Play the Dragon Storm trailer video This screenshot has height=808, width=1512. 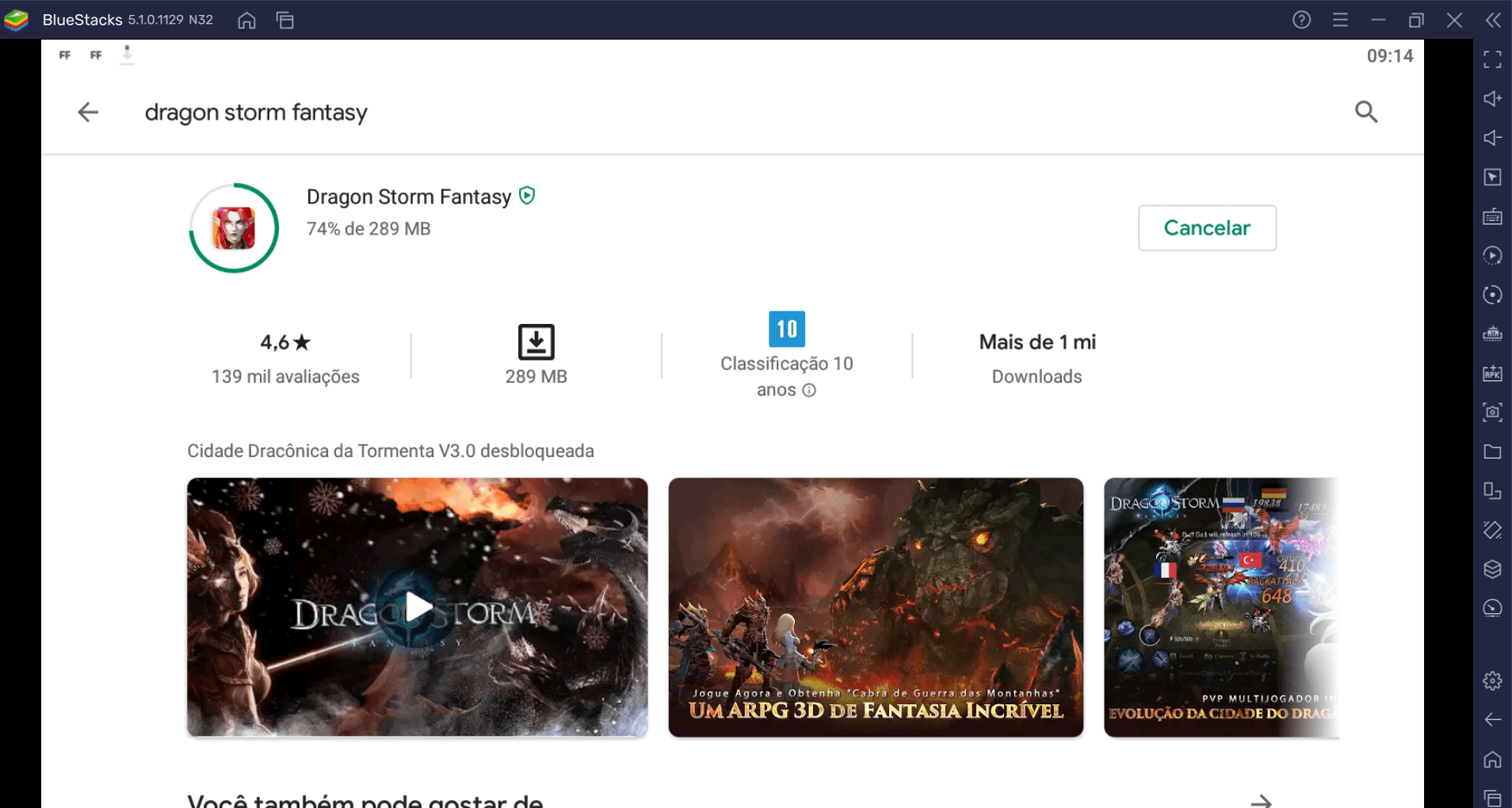point(418,607)
